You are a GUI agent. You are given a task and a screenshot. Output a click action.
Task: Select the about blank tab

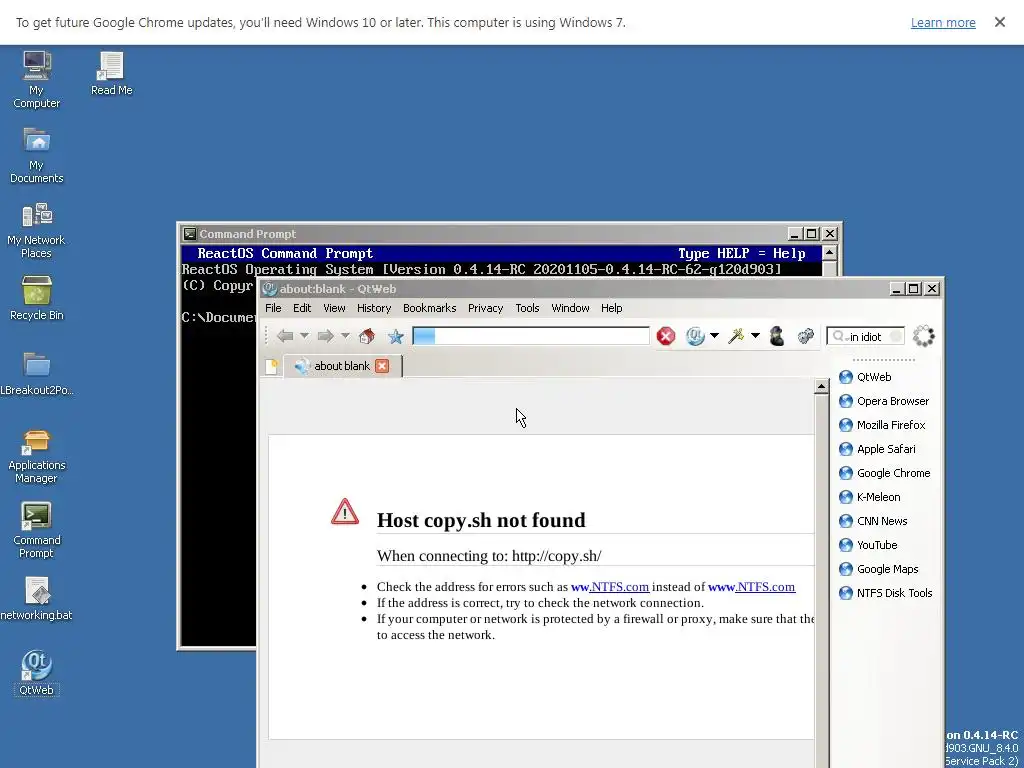(342, 366)
